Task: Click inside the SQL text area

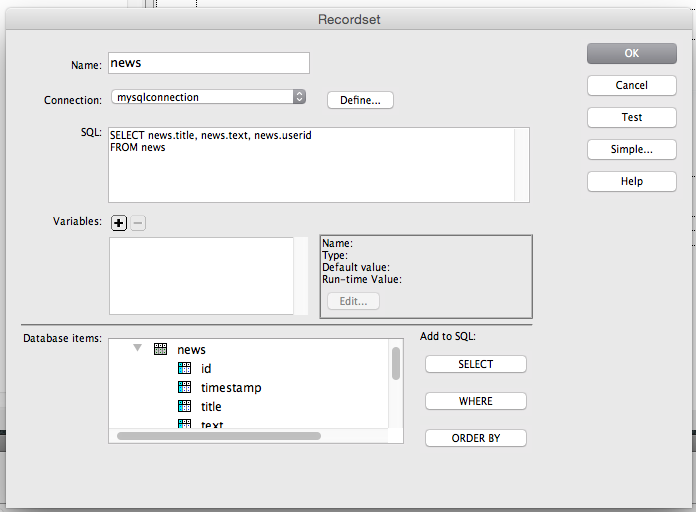Action: [x=319, y=165]
